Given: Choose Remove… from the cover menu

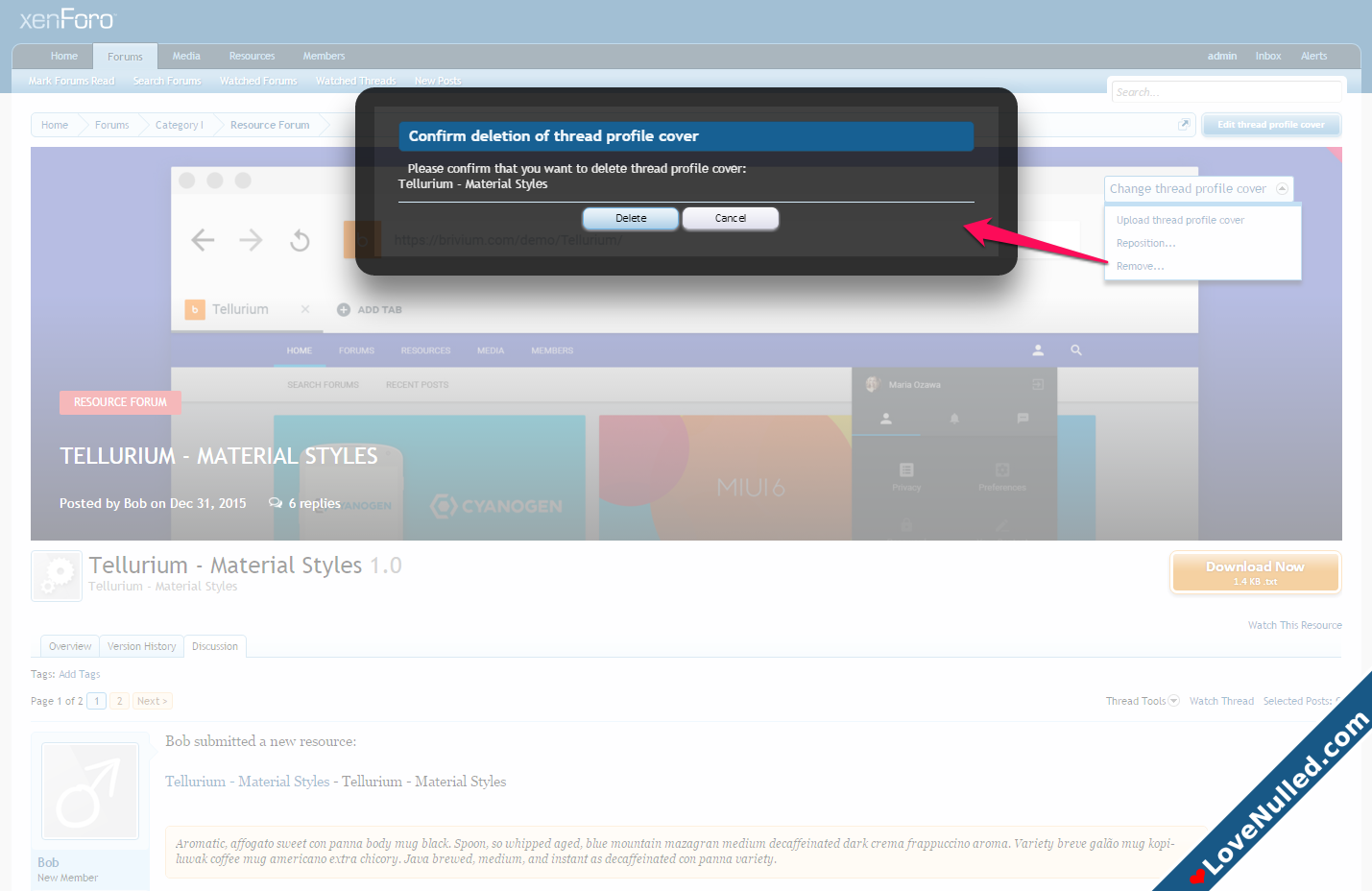Looking at the screenshot, I should [1140, 267].
